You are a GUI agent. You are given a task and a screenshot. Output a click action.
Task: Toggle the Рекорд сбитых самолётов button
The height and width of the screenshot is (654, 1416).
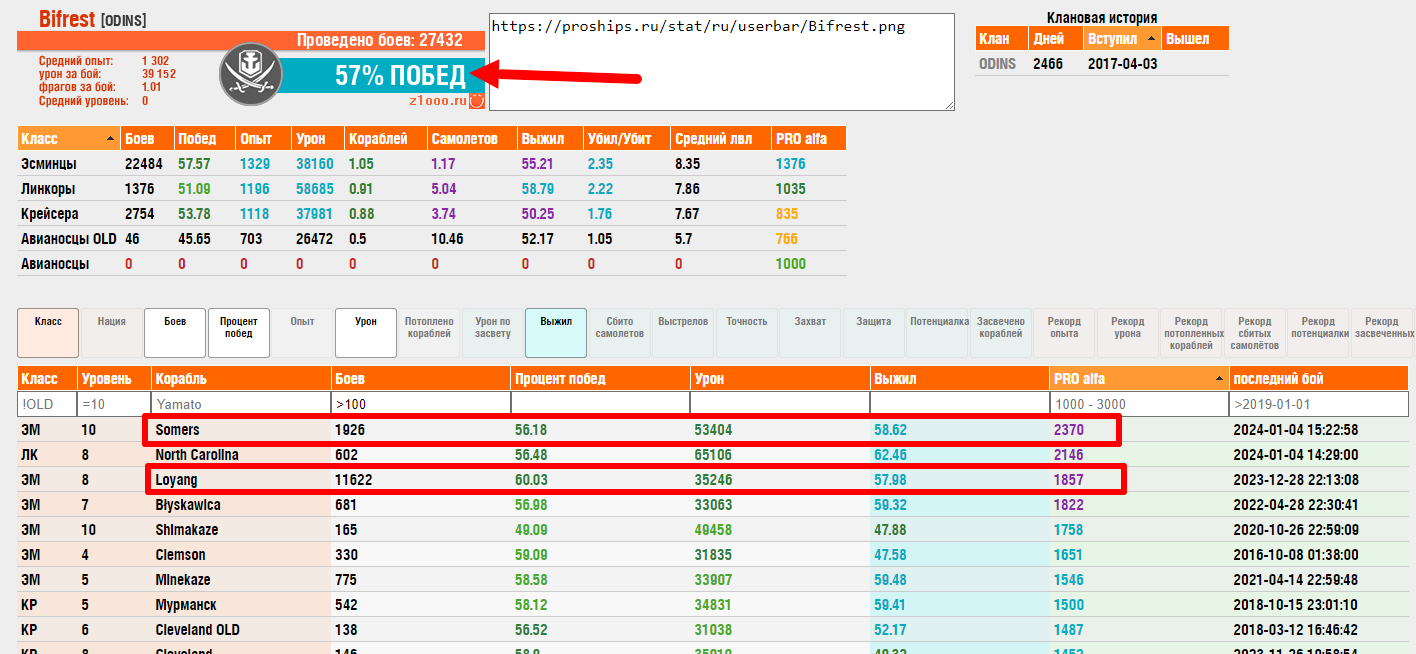pyautogui.click(x=1255, y=333)
